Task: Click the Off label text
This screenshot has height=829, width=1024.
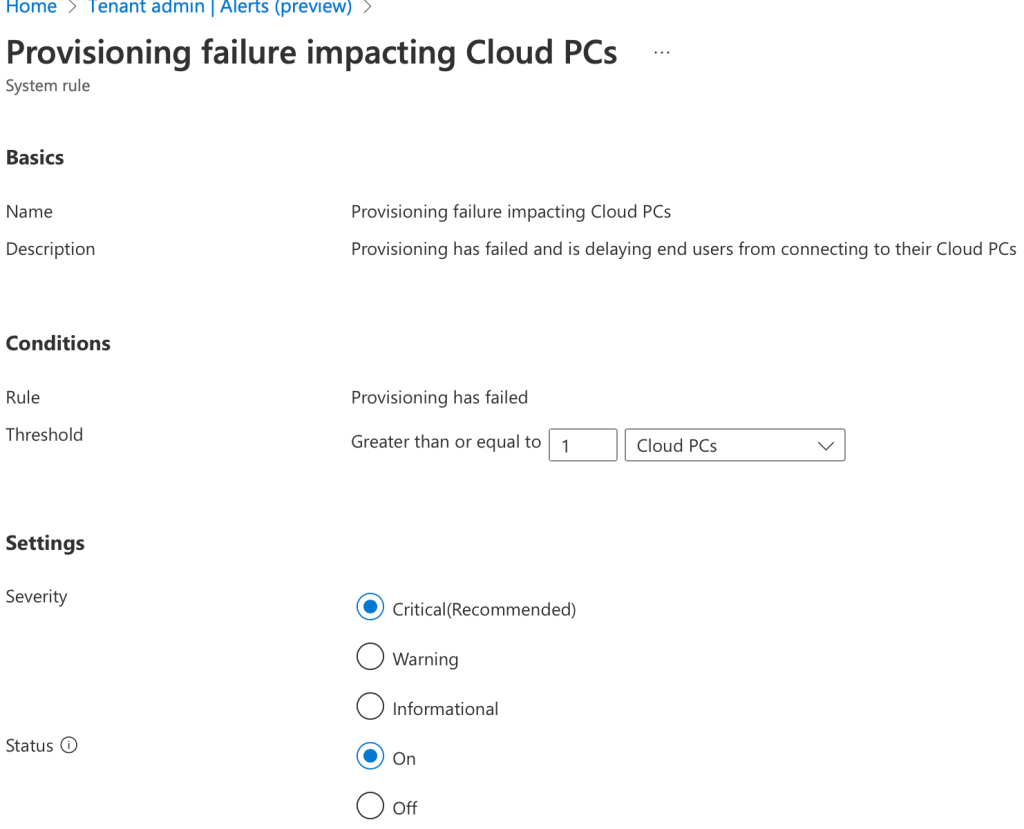Action: point(405,808)
